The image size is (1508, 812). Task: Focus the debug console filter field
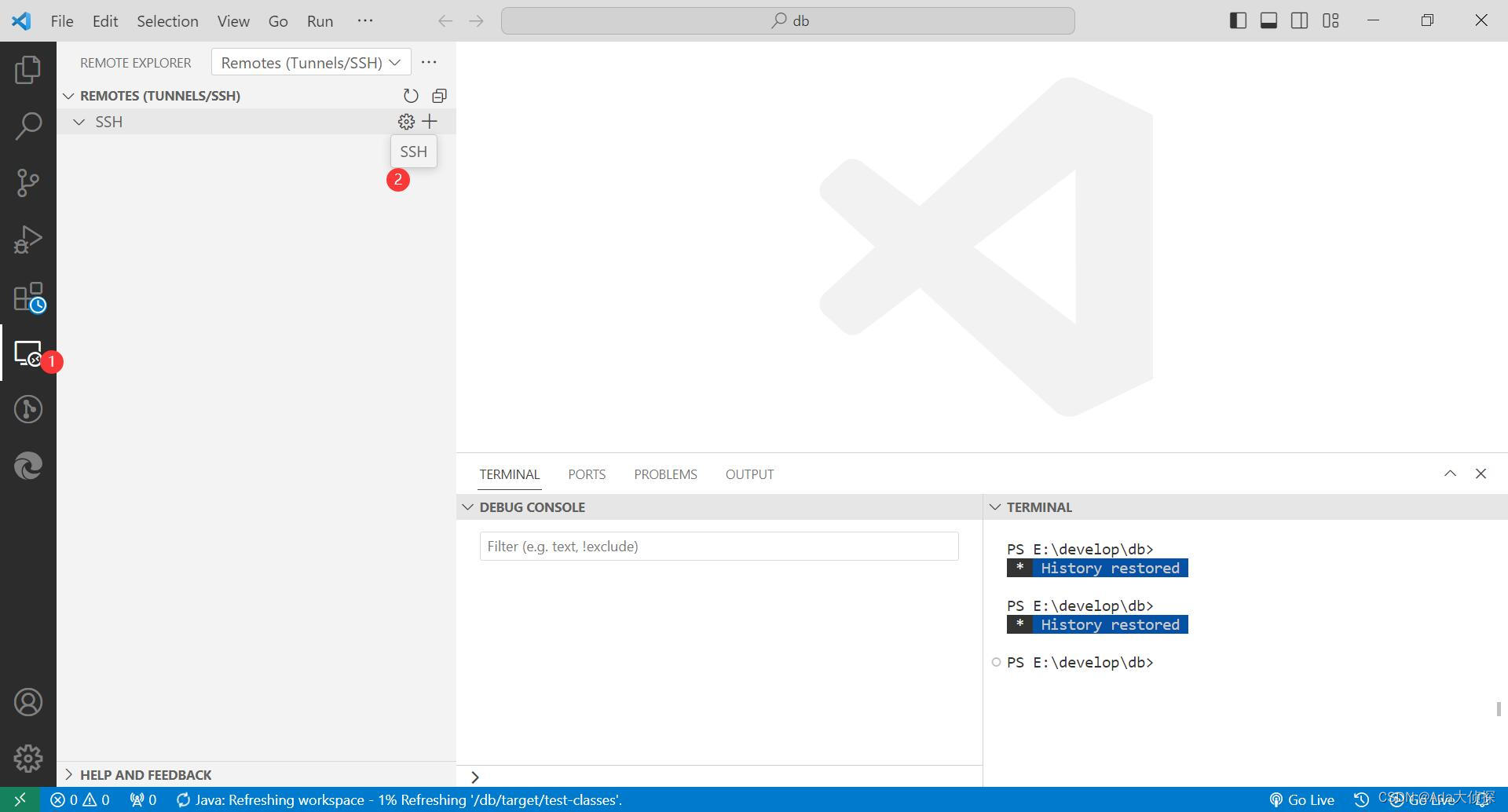tap(719, 547)
